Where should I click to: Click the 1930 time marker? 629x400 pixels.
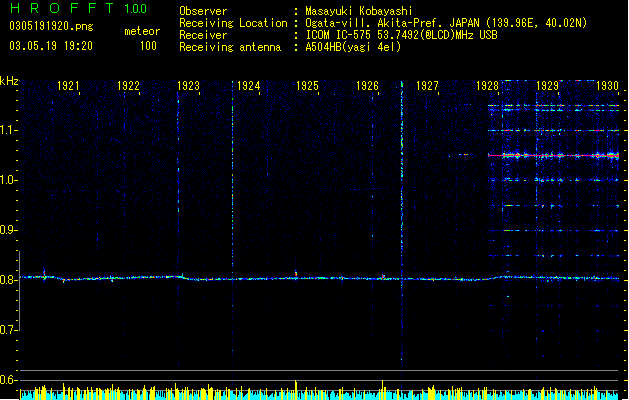coord(607,86)
